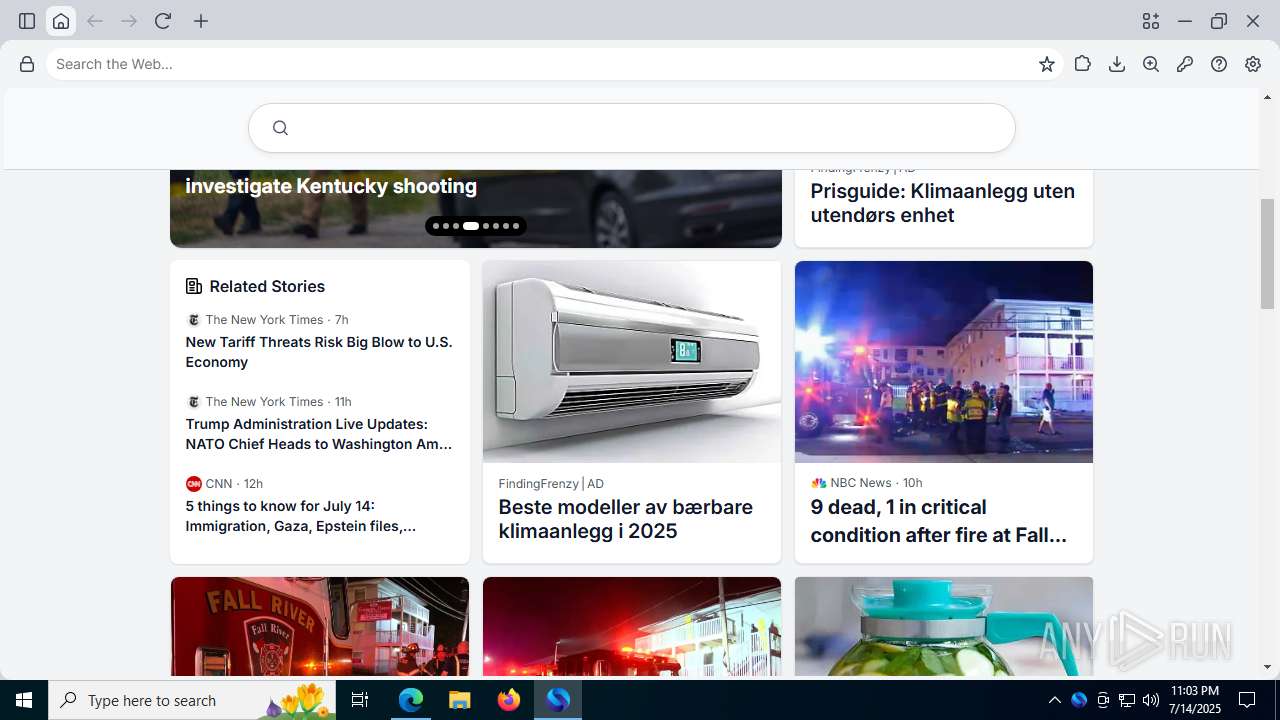
Task: Open the extensions puzzle icon
Action: click(1083, 64)
